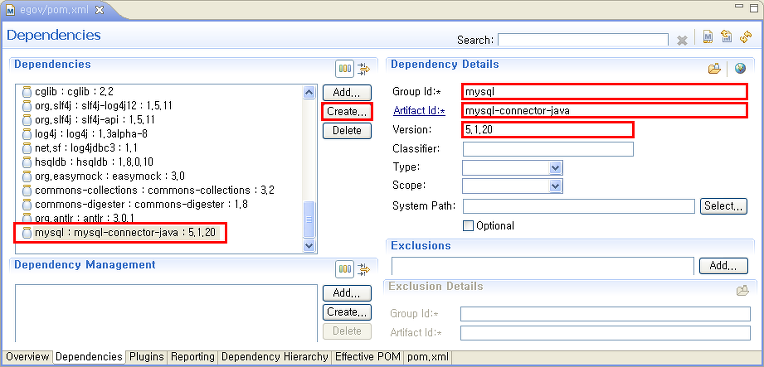Click the Version field showing 5.1.20
This screenshot has height=367, width=764.
click(x=548, y=130)
